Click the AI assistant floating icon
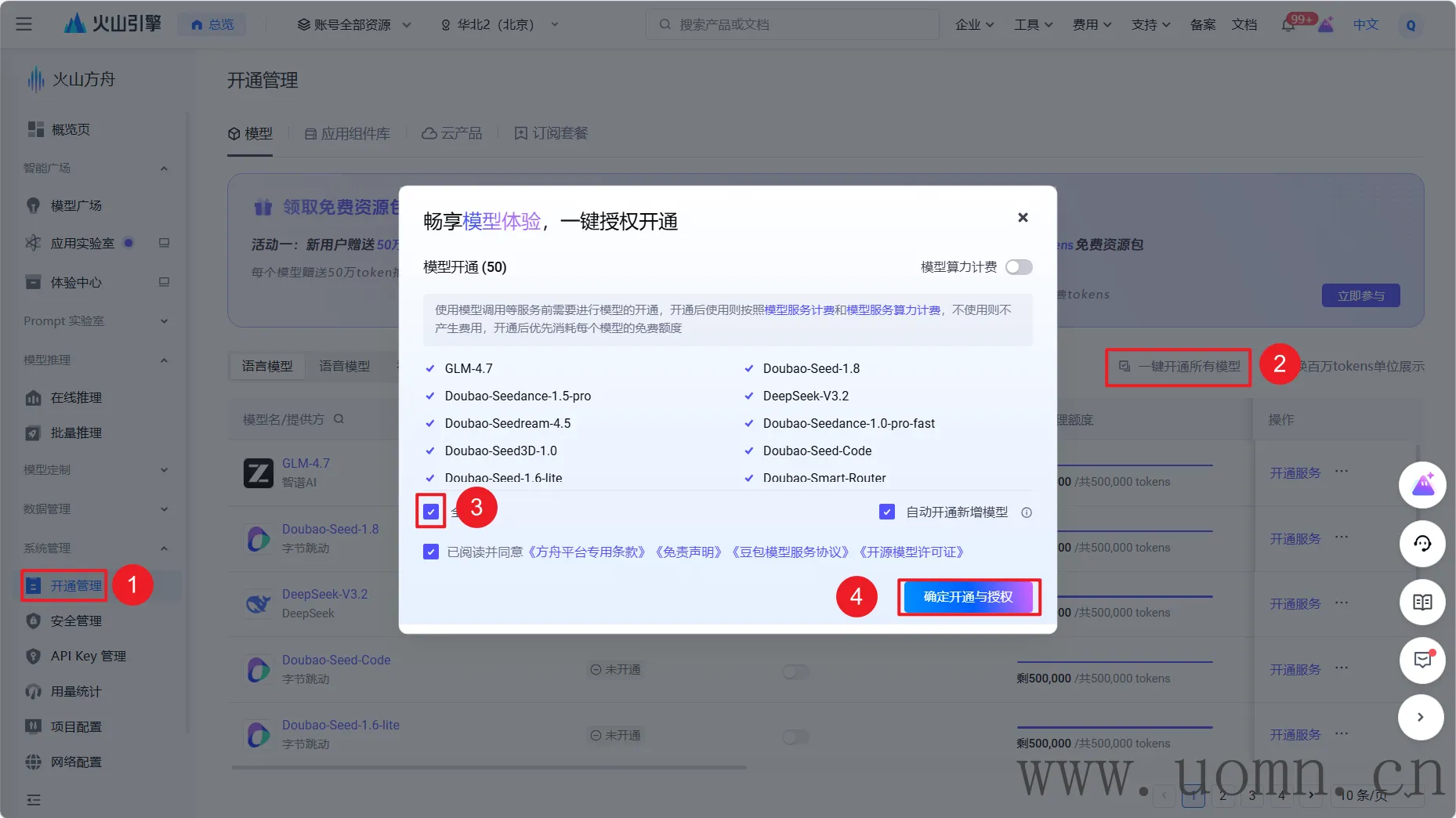The height and width of the screenshot is (818, 1456). point(1422,485)
